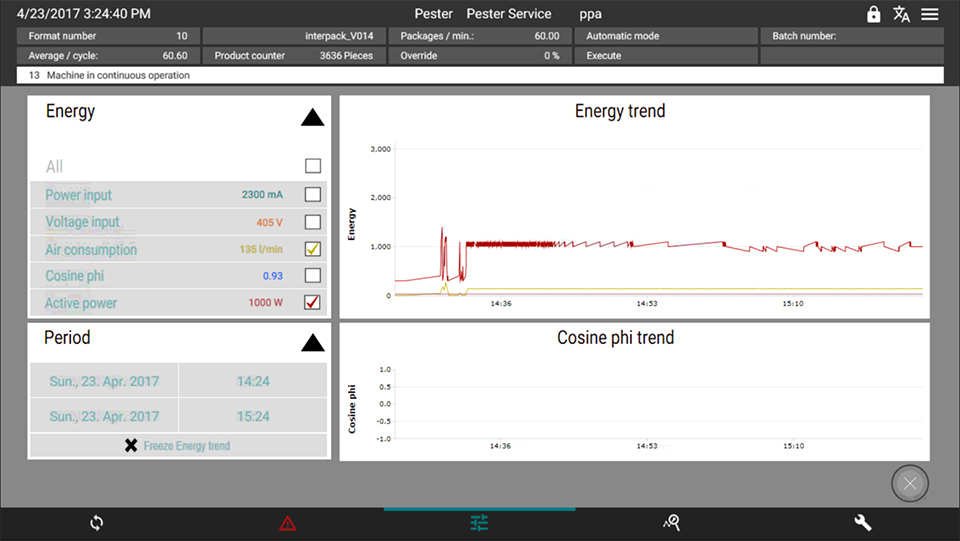Open the hamburger menu icon

click(x=930, y=14)
